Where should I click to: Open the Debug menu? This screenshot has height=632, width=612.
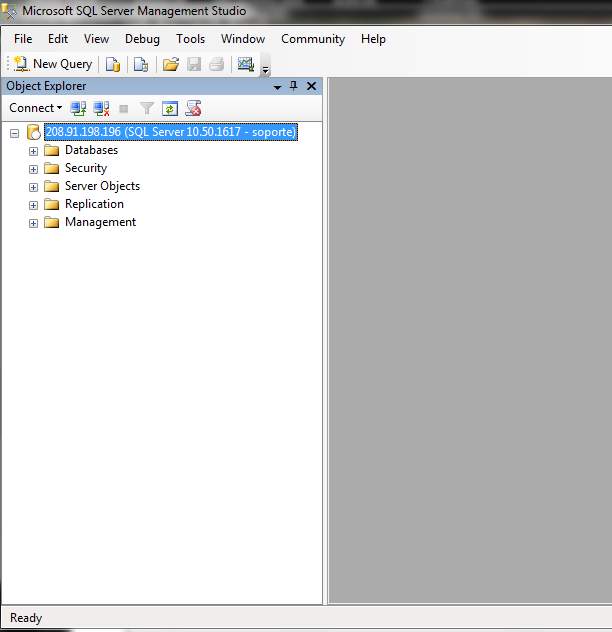(142, 39)
